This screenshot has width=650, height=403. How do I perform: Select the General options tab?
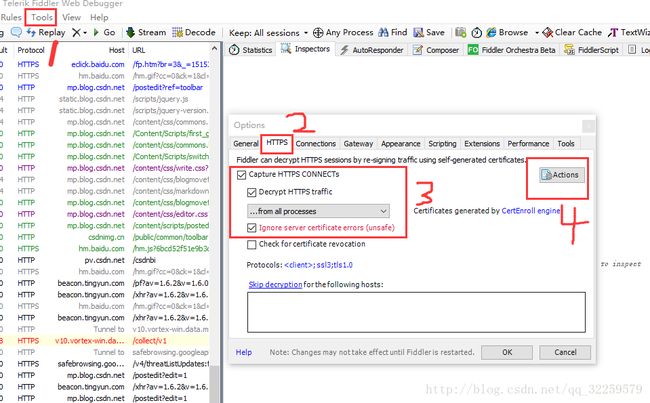[245, 143]
